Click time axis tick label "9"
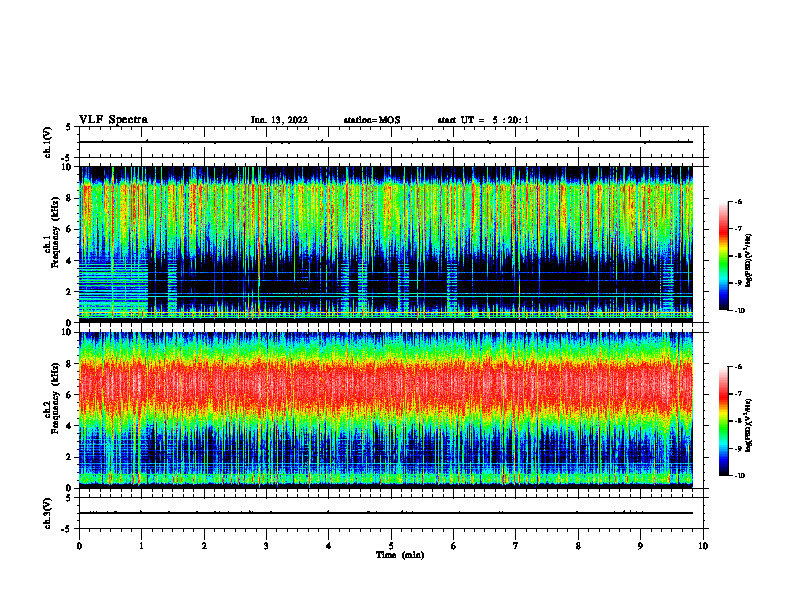Viewport: 792px width, 612px height. [640, 546]
